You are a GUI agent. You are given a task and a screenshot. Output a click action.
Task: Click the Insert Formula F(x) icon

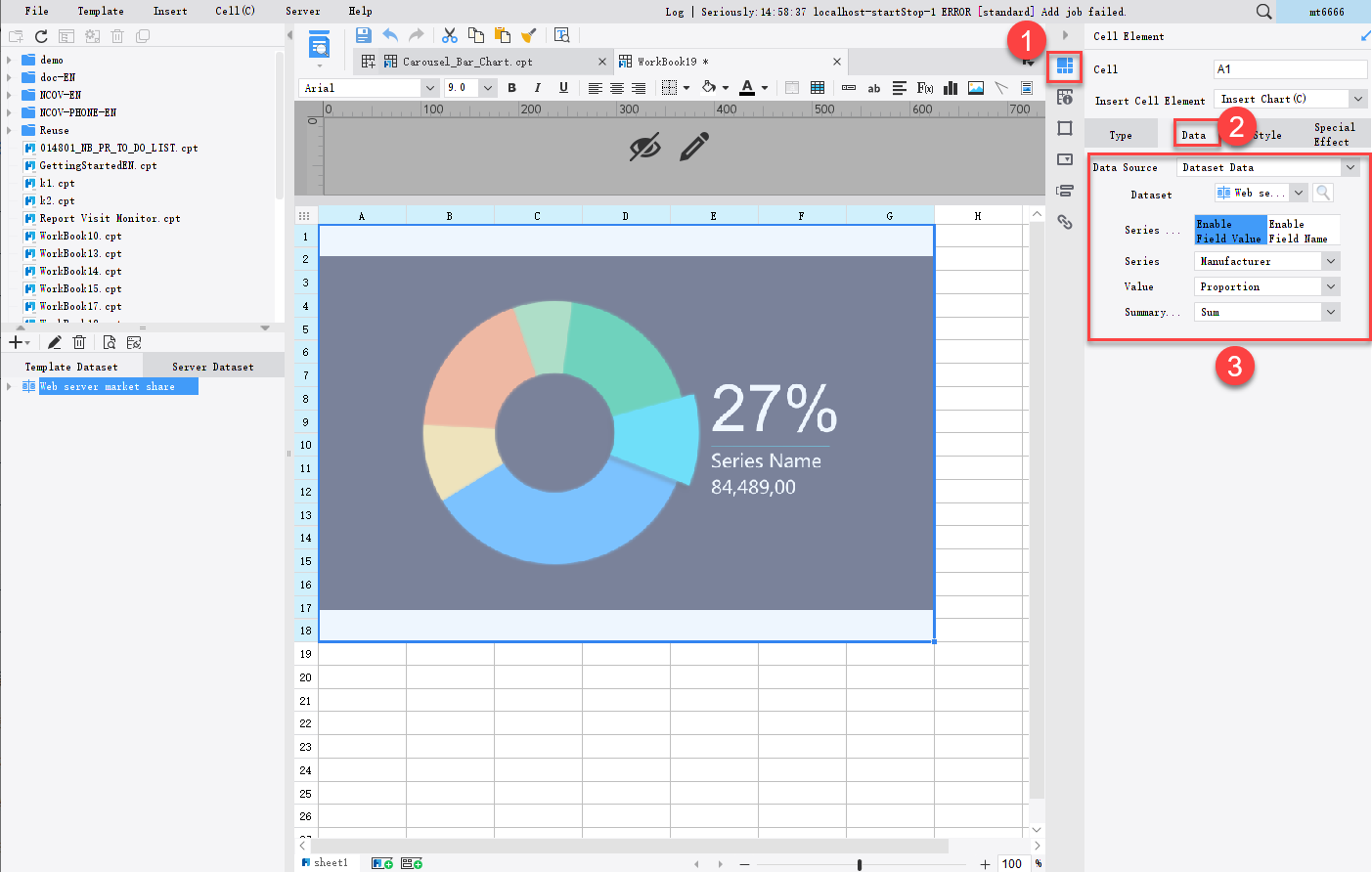tap(925, 88)
